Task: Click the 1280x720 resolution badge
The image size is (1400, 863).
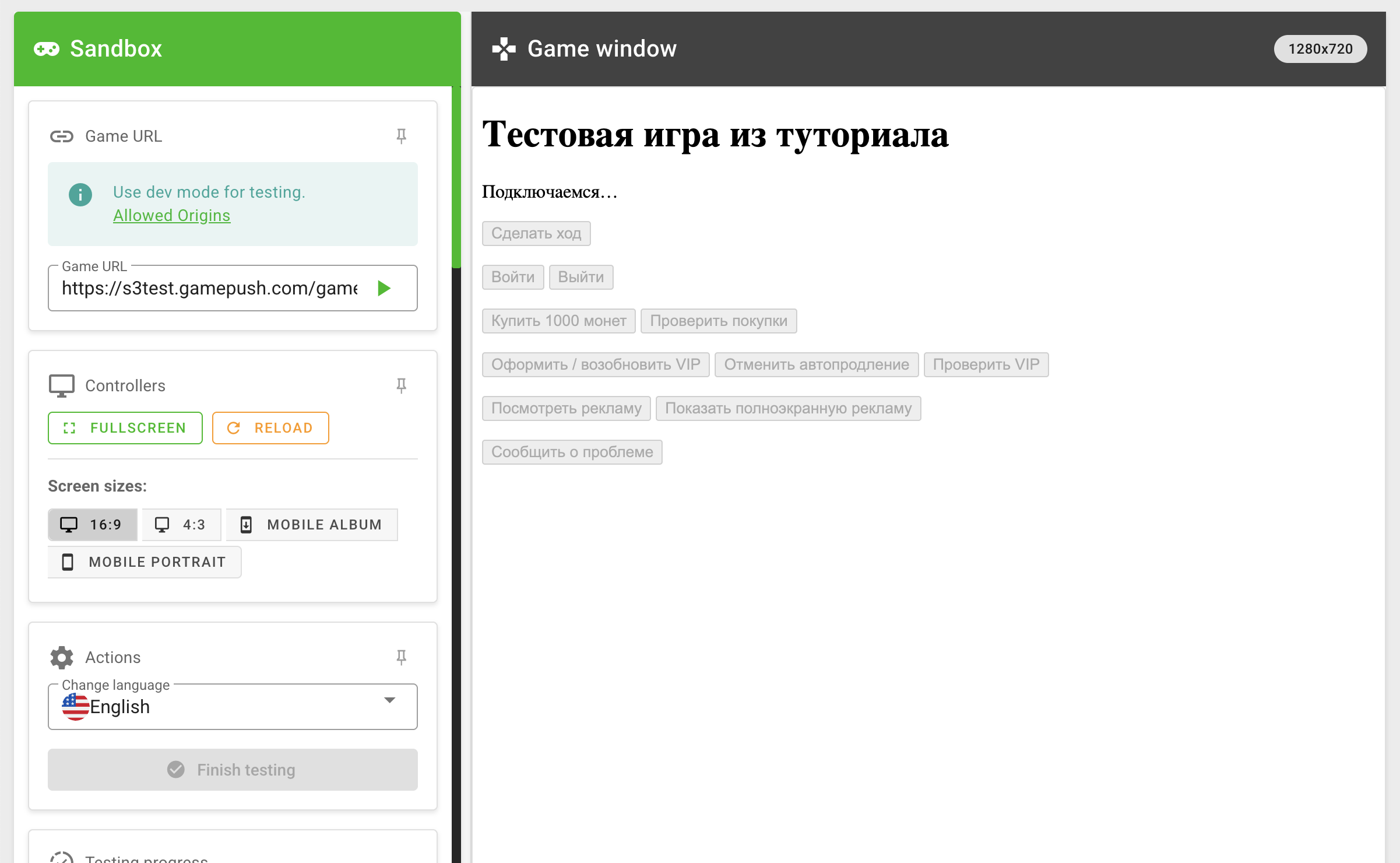Action: 1320,49
